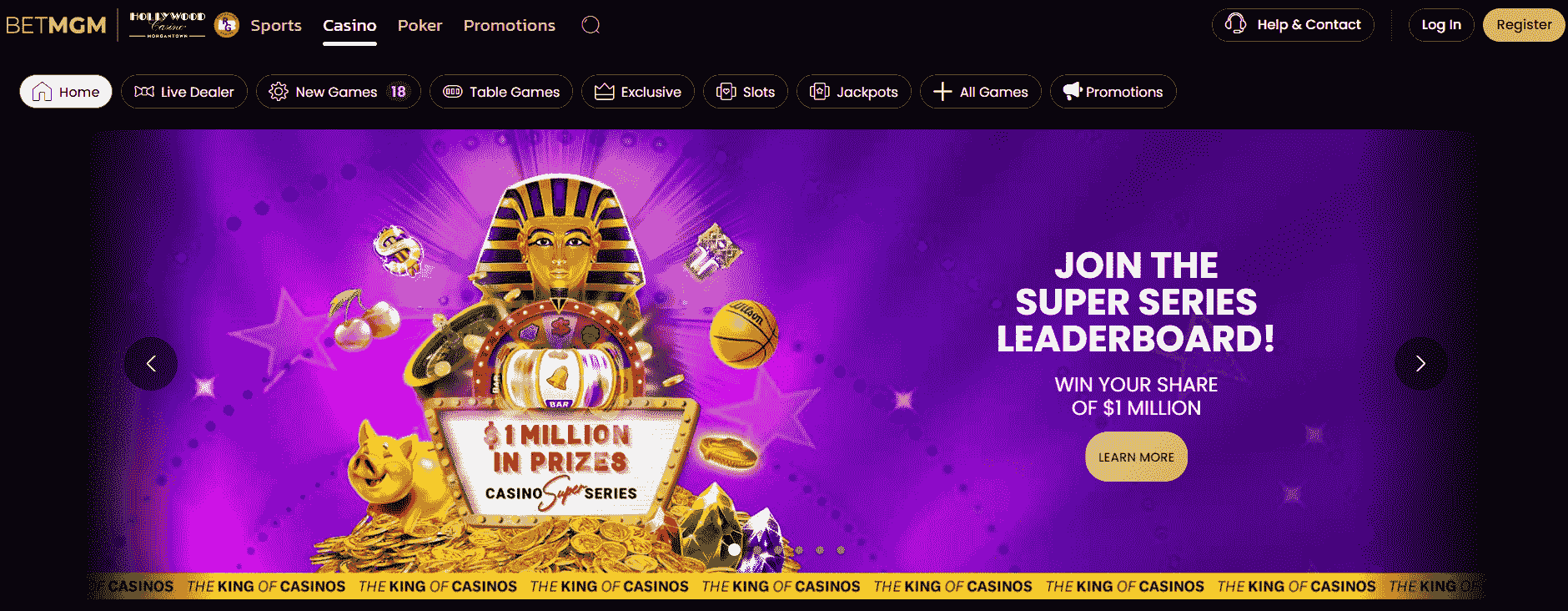Open Live Dealer games category
This screenshot has width=1568, height=611.
coord(184,92)
